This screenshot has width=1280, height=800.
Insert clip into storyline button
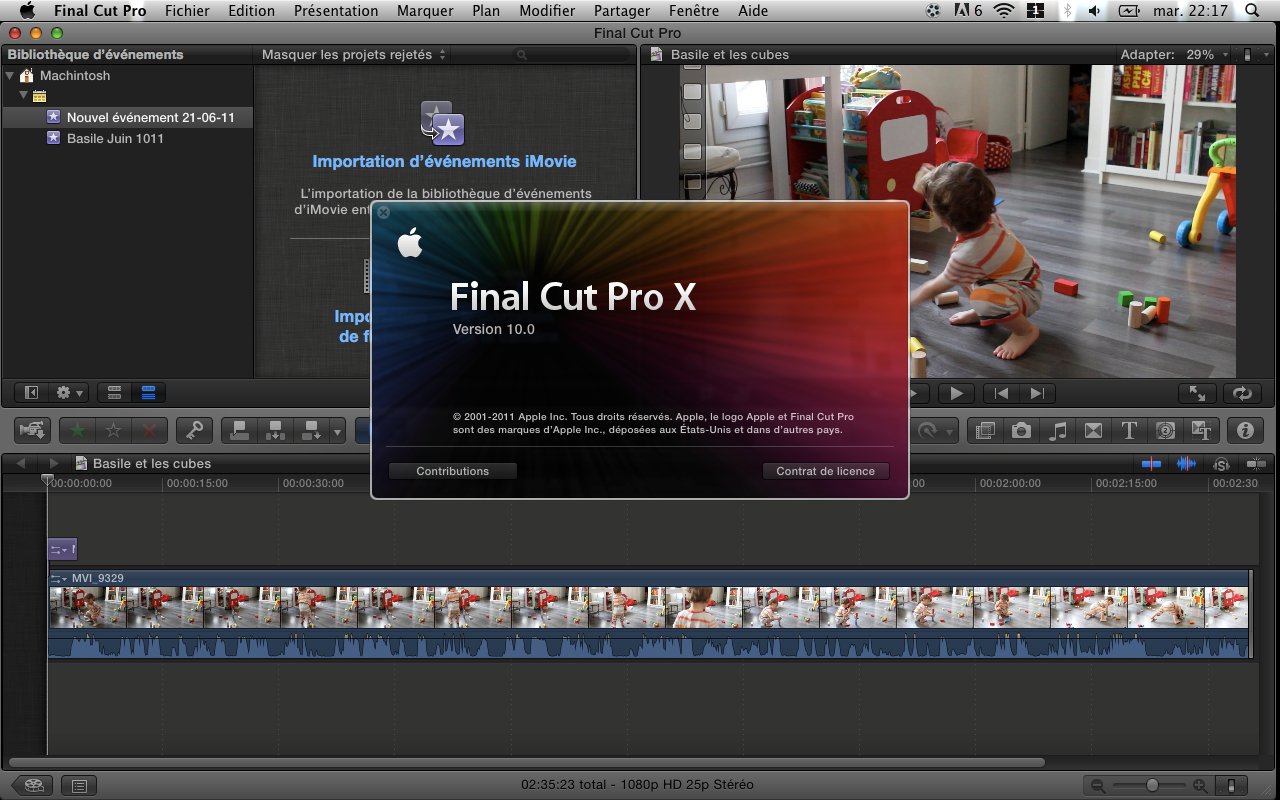[275, 430]
